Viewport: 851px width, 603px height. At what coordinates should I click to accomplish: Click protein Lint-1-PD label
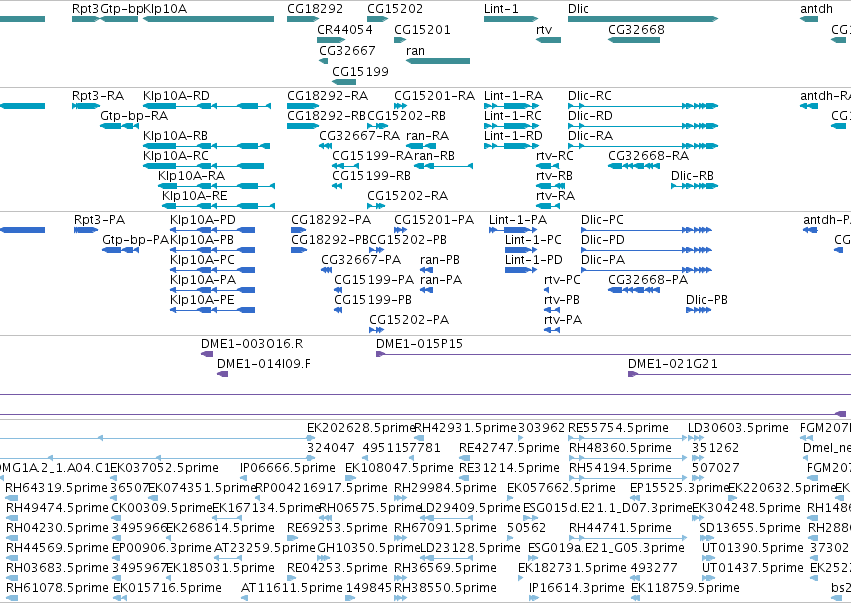[534, 260]
